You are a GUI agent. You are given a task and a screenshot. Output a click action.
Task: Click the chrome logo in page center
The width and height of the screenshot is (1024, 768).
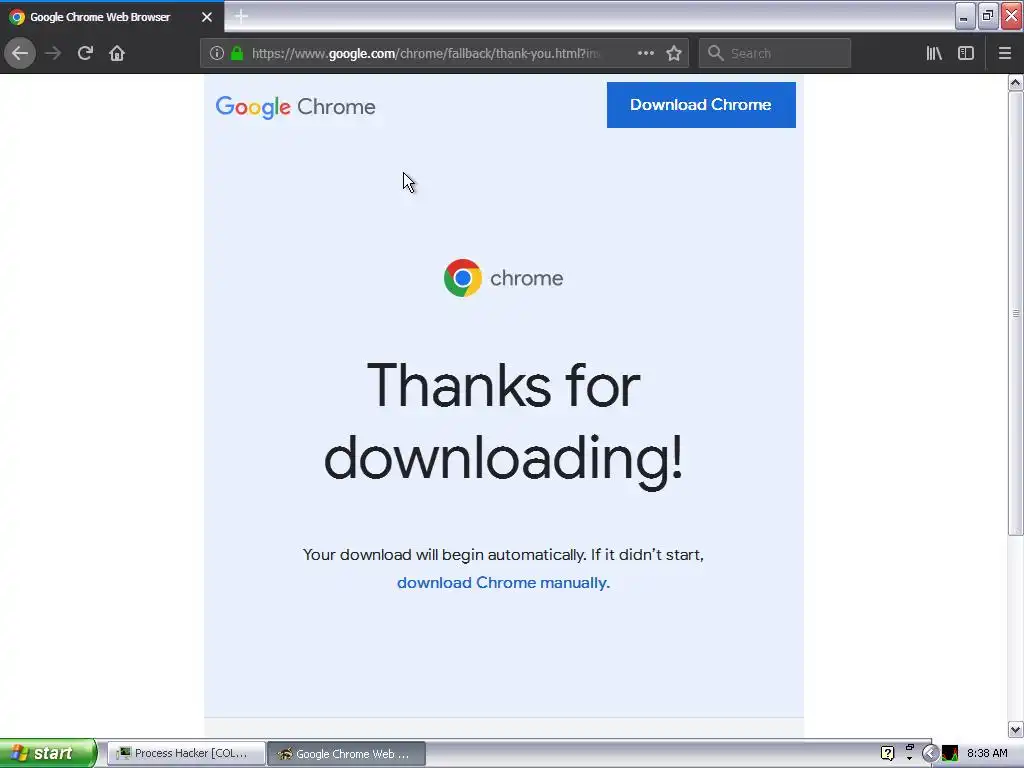(503, 278)
